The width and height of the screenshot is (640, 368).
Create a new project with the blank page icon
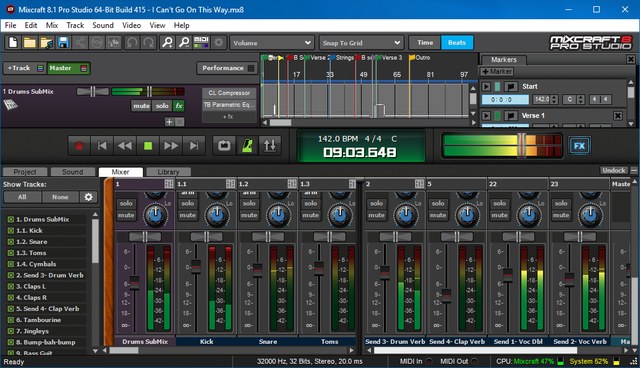[13, 42]
